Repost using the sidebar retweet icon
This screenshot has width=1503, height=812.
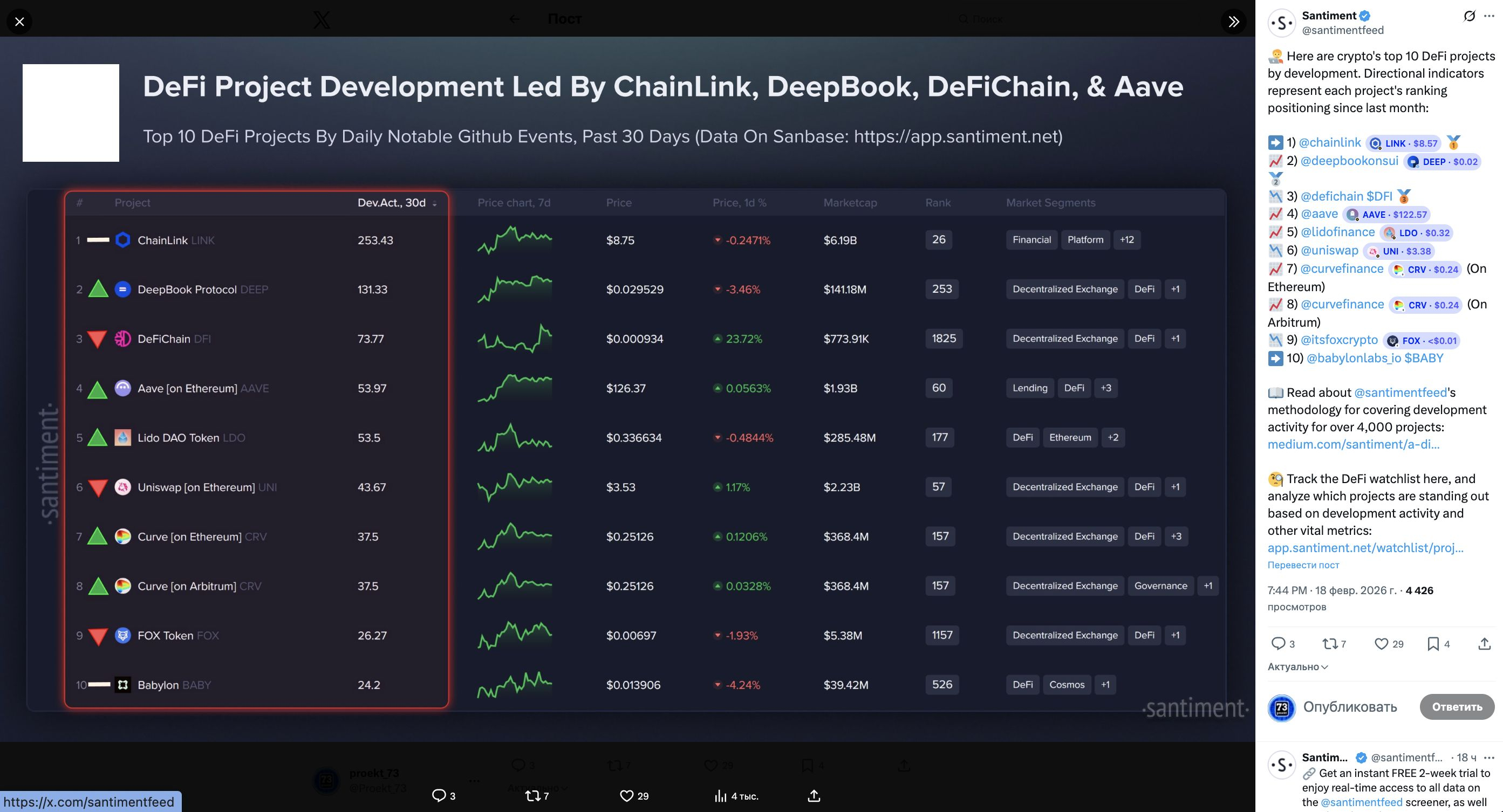(1330, 643)
